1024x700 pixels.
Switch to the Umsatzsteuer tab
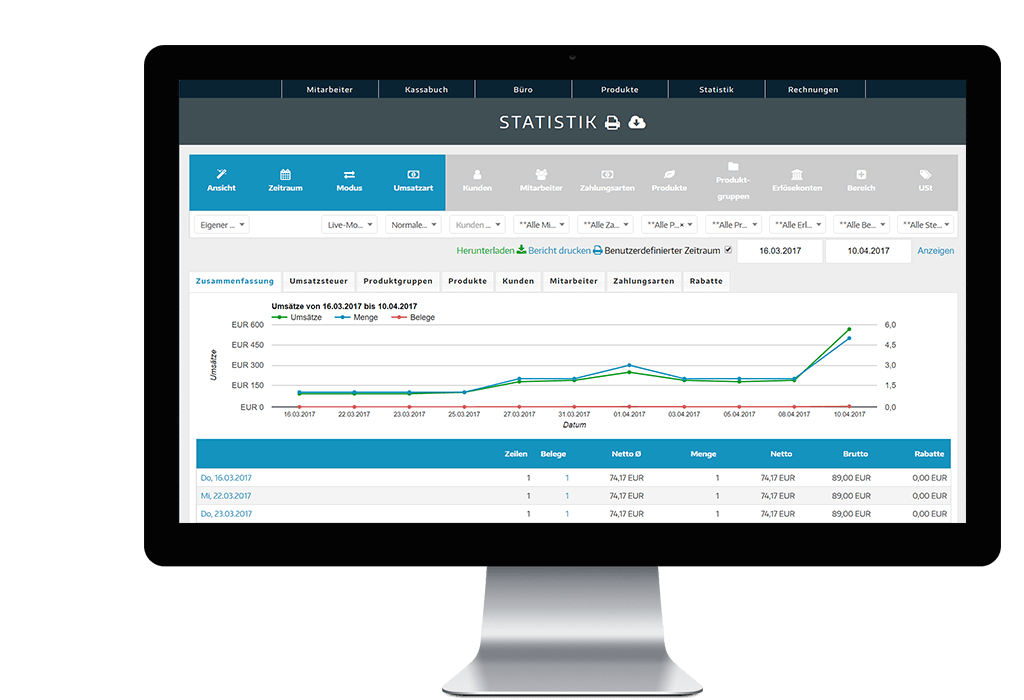coord(318,281)
